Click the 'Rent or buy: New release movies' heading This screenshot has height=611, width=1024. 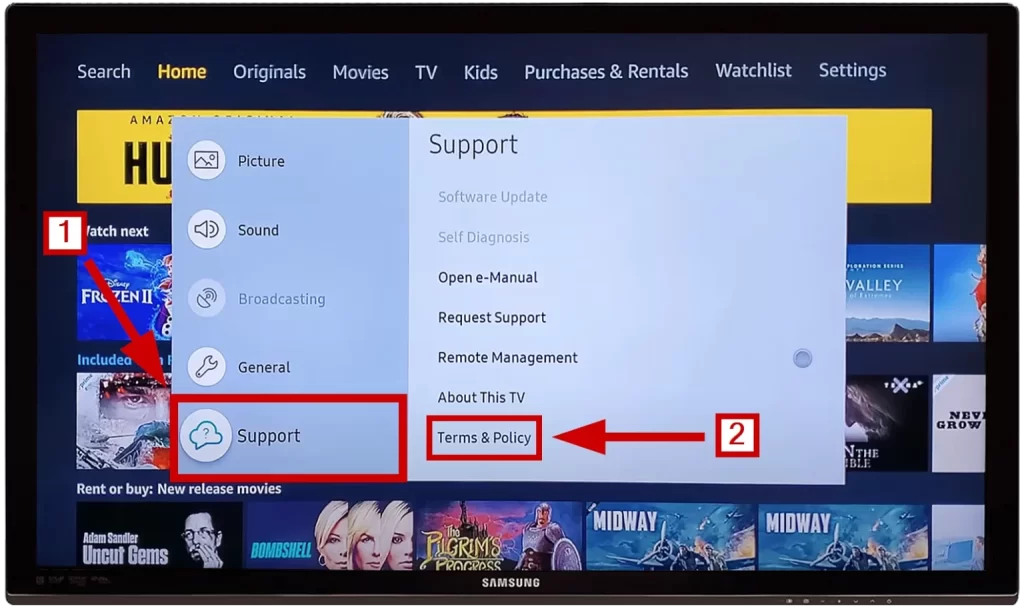click(x=179, y=489)
